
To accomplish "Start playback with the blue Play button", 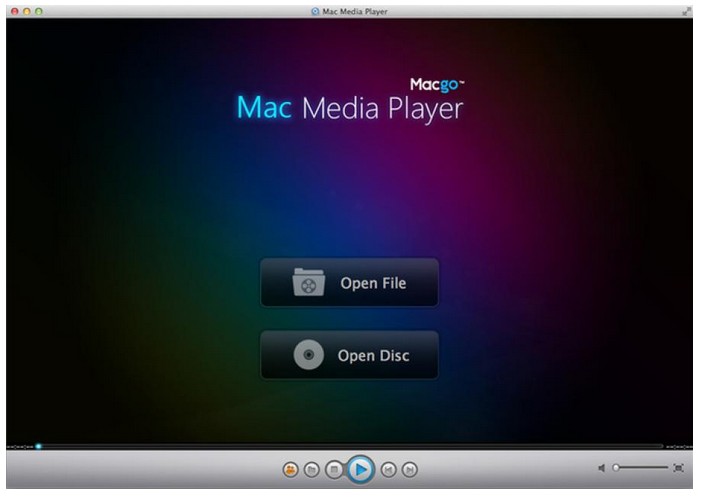I will pyautogui.click(x=360, y=469).
